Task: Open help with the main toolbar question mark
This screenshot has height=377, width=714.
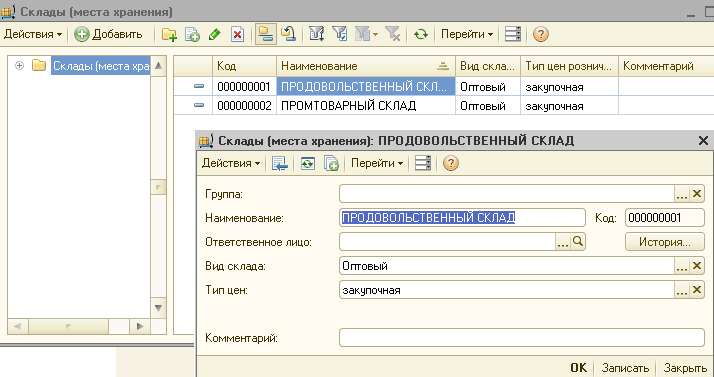Action: (x=541, y=34)
